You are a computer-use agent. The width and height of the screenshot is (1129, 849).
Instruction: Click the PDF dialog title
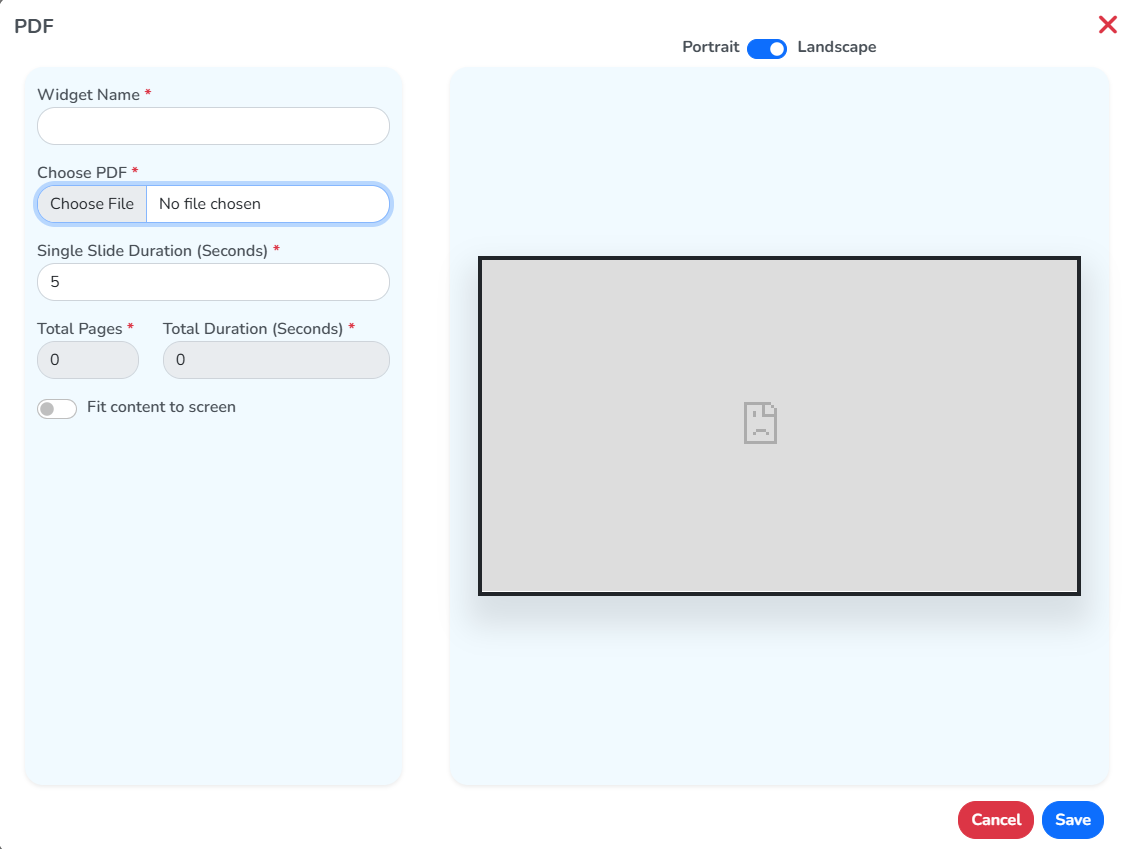(34, 26)
